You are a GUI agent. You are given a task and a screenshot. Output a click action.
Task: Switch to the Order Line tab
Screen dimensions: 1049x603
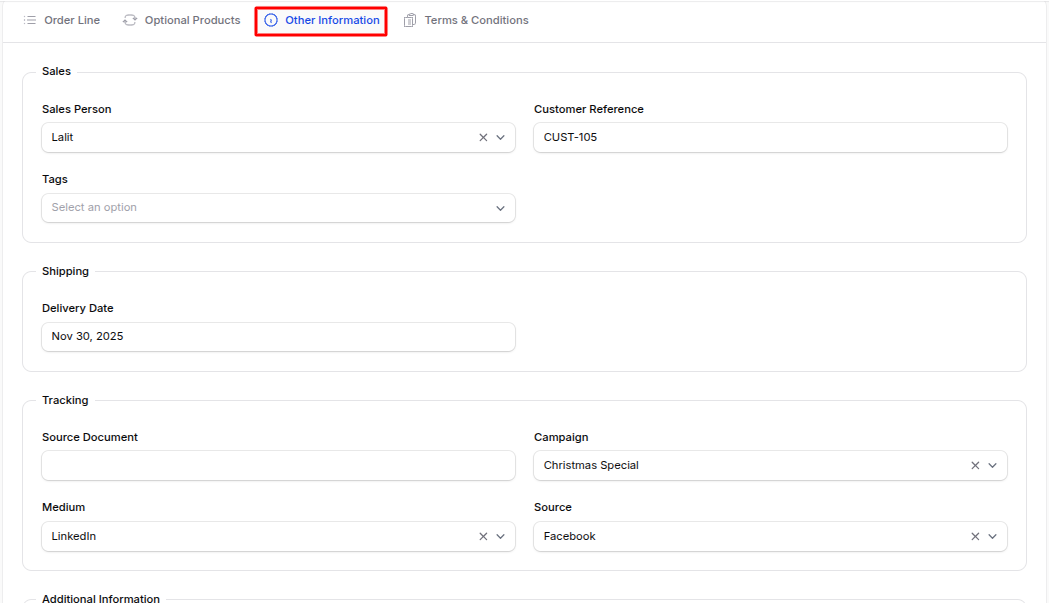coord(70,19)
